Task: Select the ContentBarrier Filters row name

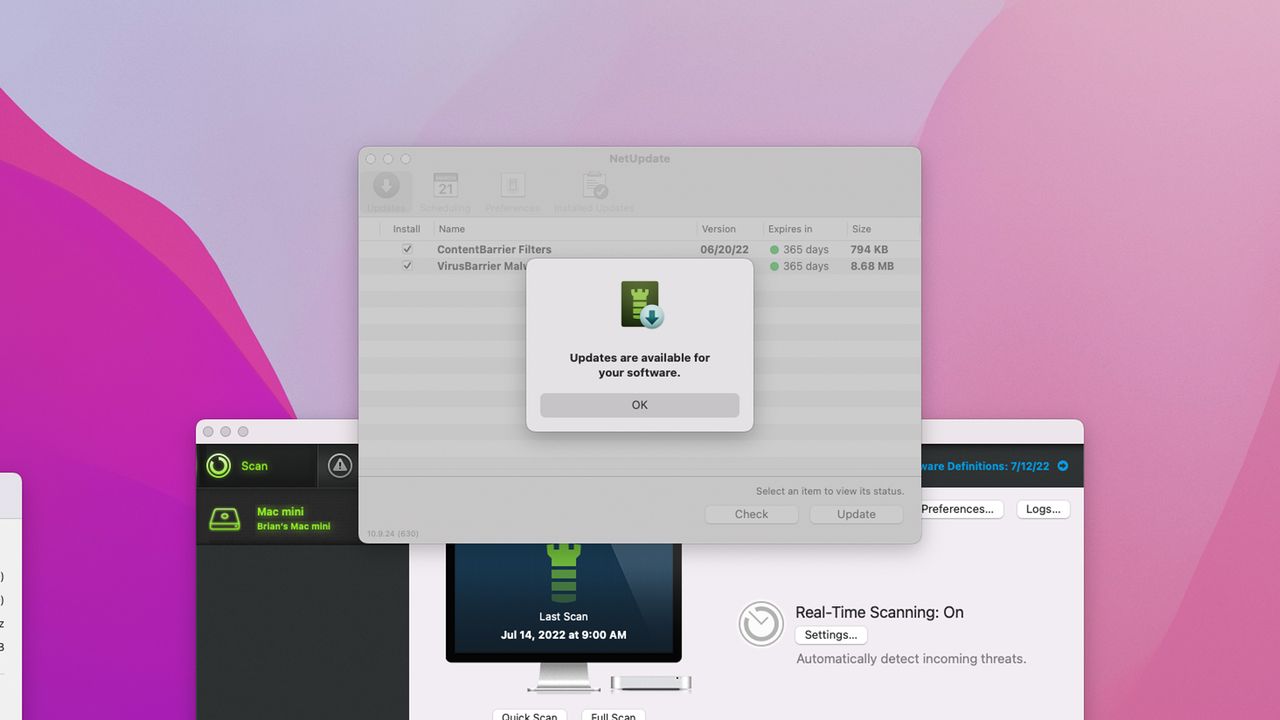Action: click(x=494, y=250)
